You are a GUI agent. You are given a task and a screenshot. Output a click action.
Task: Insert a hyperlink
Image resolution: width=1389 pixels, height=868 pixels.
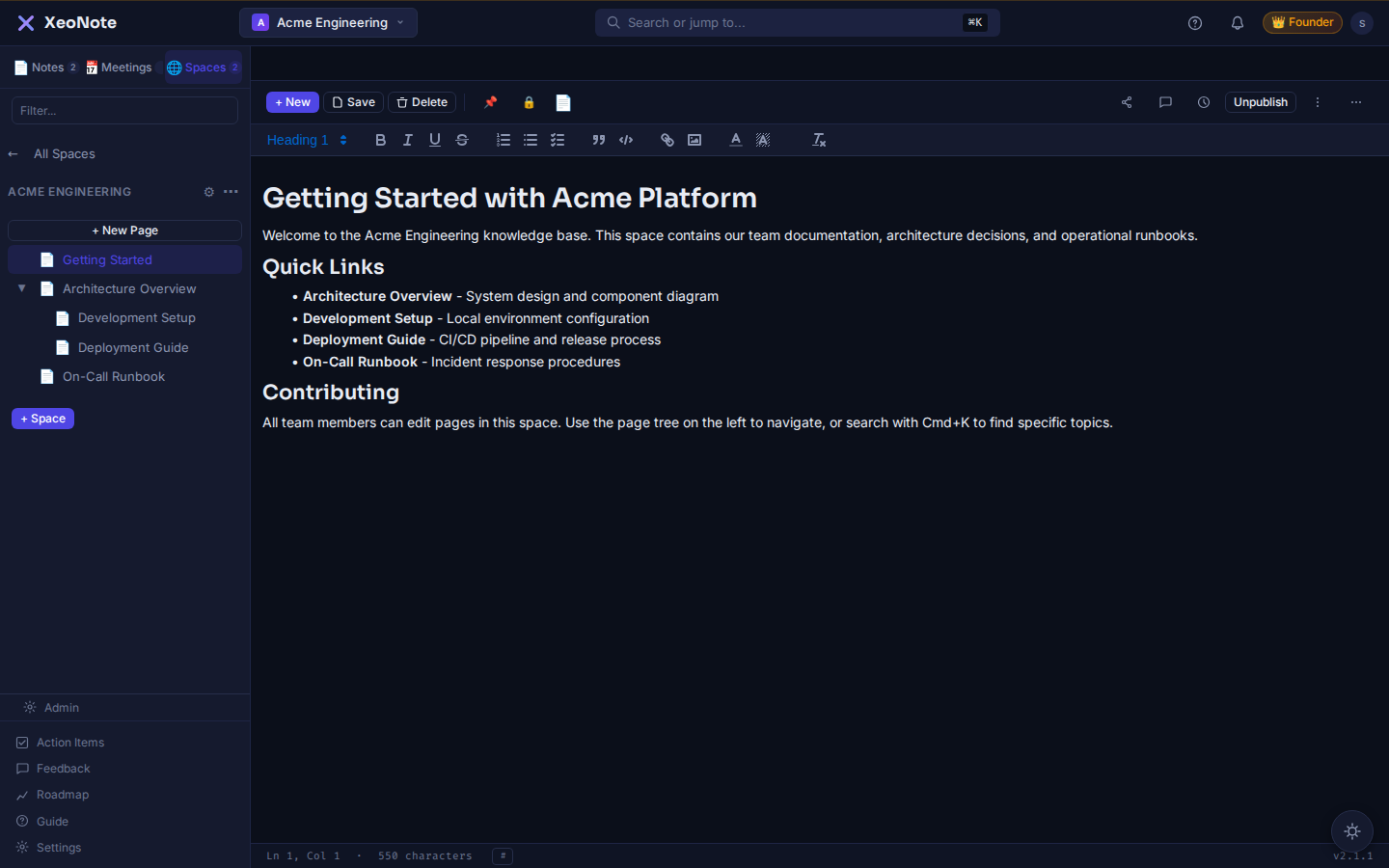667,140
